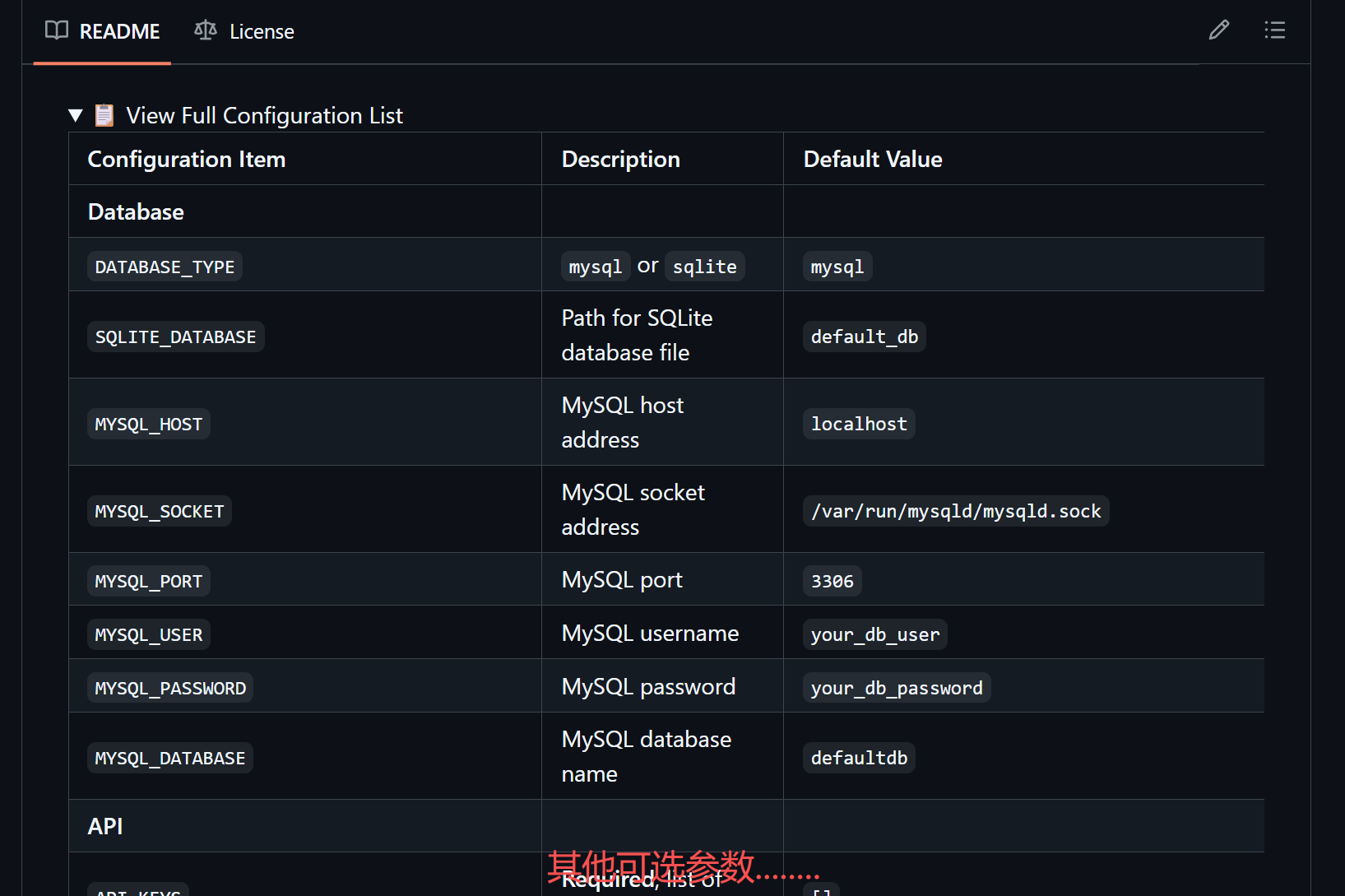Screen dimensions: 1345x896
Task: Switch to the License tab
Action: point(261,31)
